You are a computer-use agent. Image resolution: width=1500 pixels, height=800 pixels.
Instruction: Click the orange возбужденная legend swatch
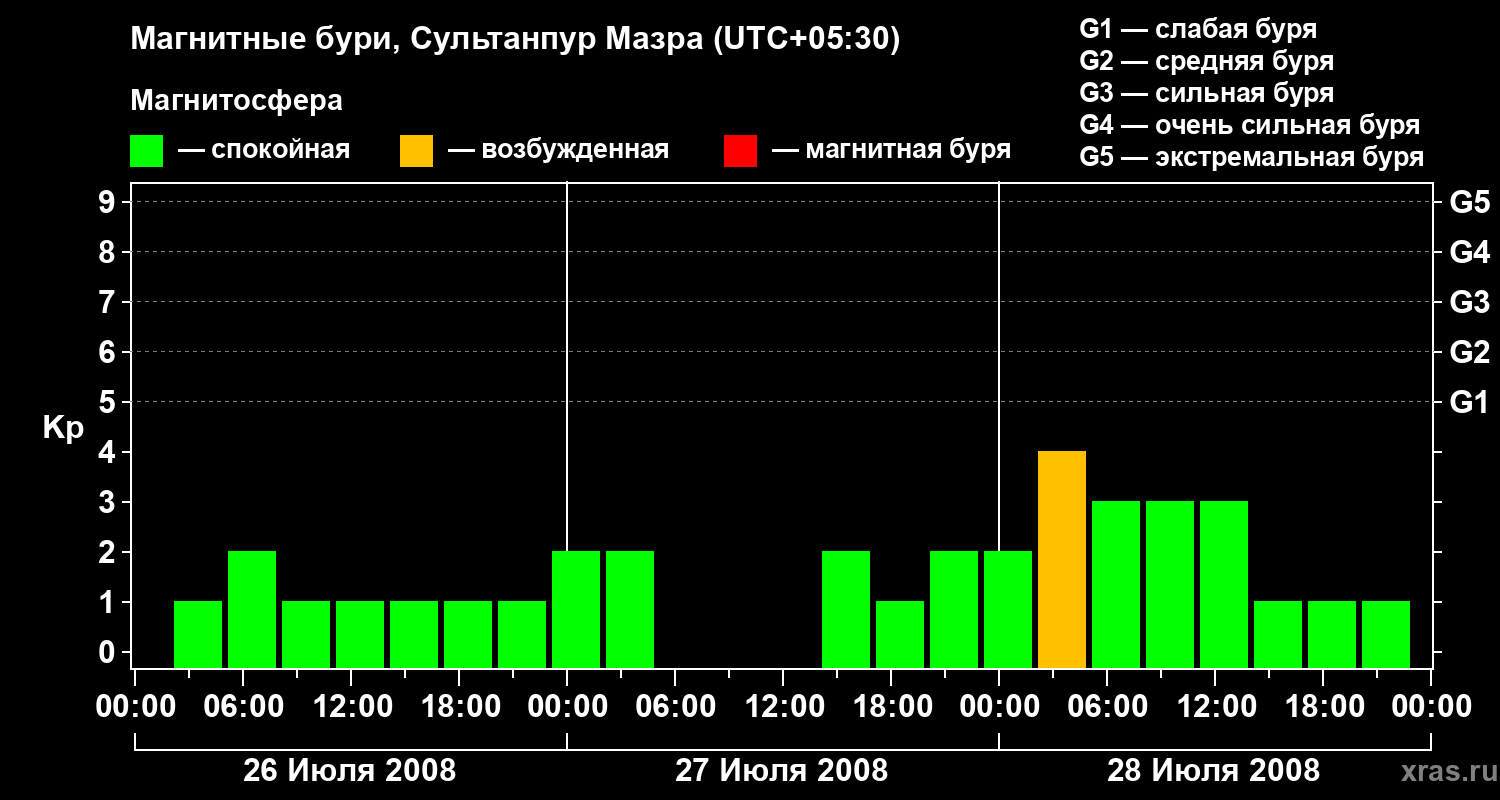point(416,151)
